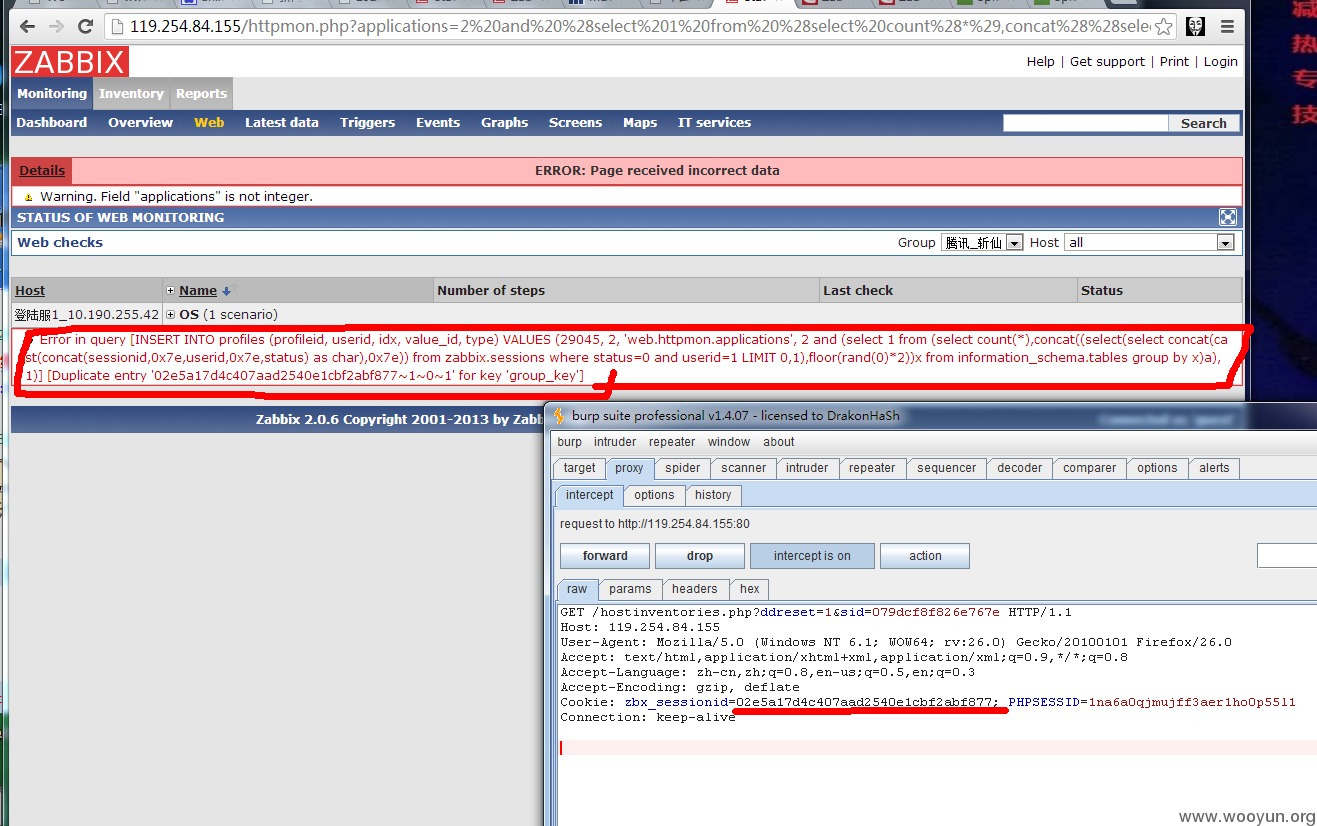Viewport: 1317px width, 826px height.
Task: Switch to Burp scanner tab
Action: [744, 468]
